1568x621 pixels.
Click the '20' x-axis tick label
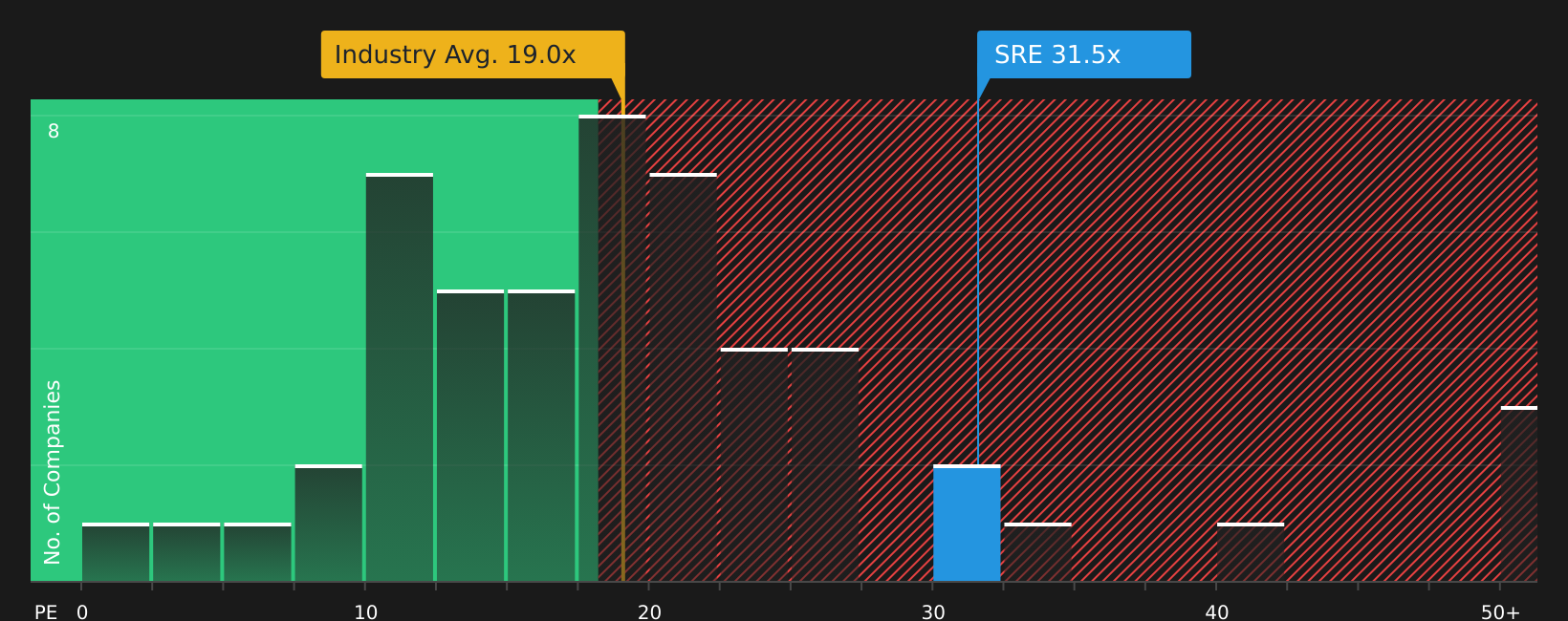[649, 612]
